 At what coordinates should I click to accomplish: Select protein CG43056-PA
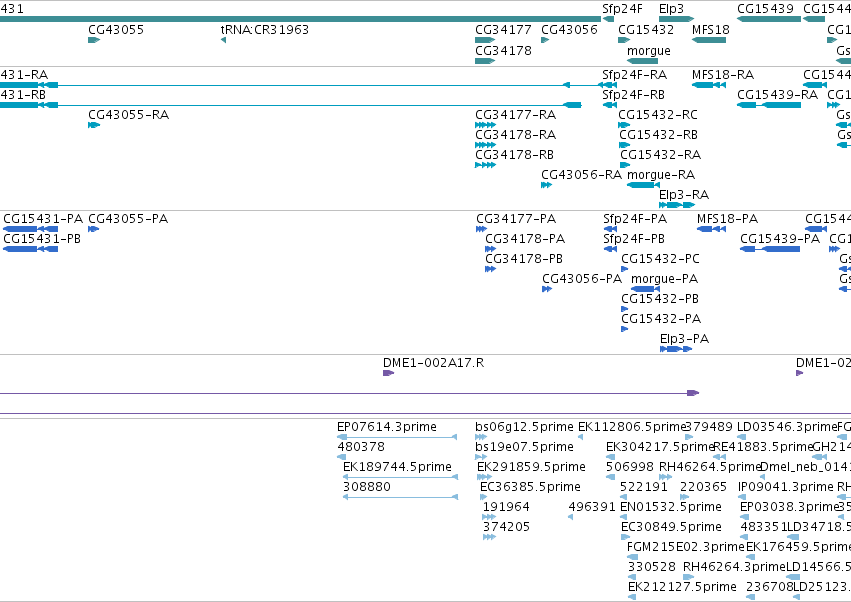coord(582,280)
